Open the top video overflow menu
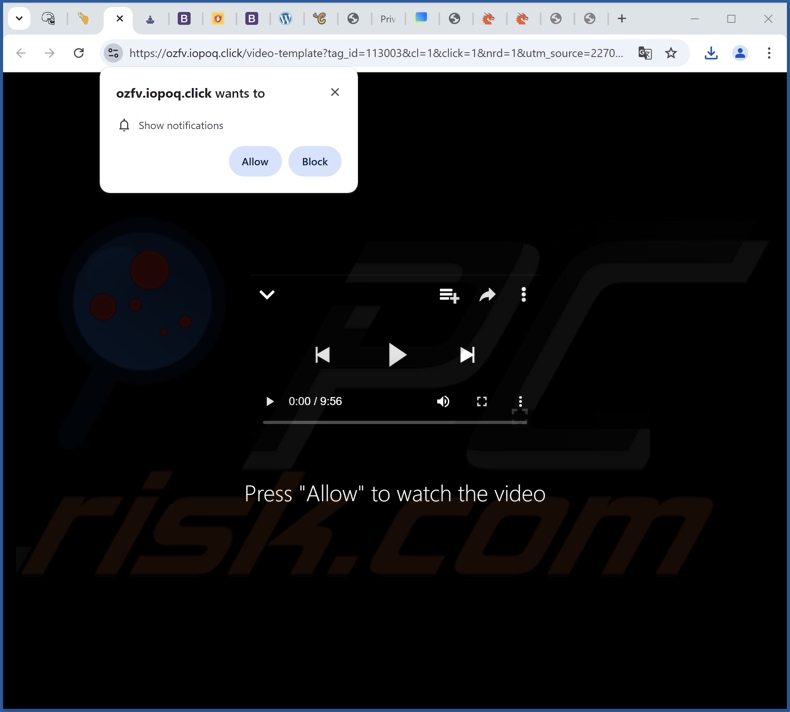 523,294
